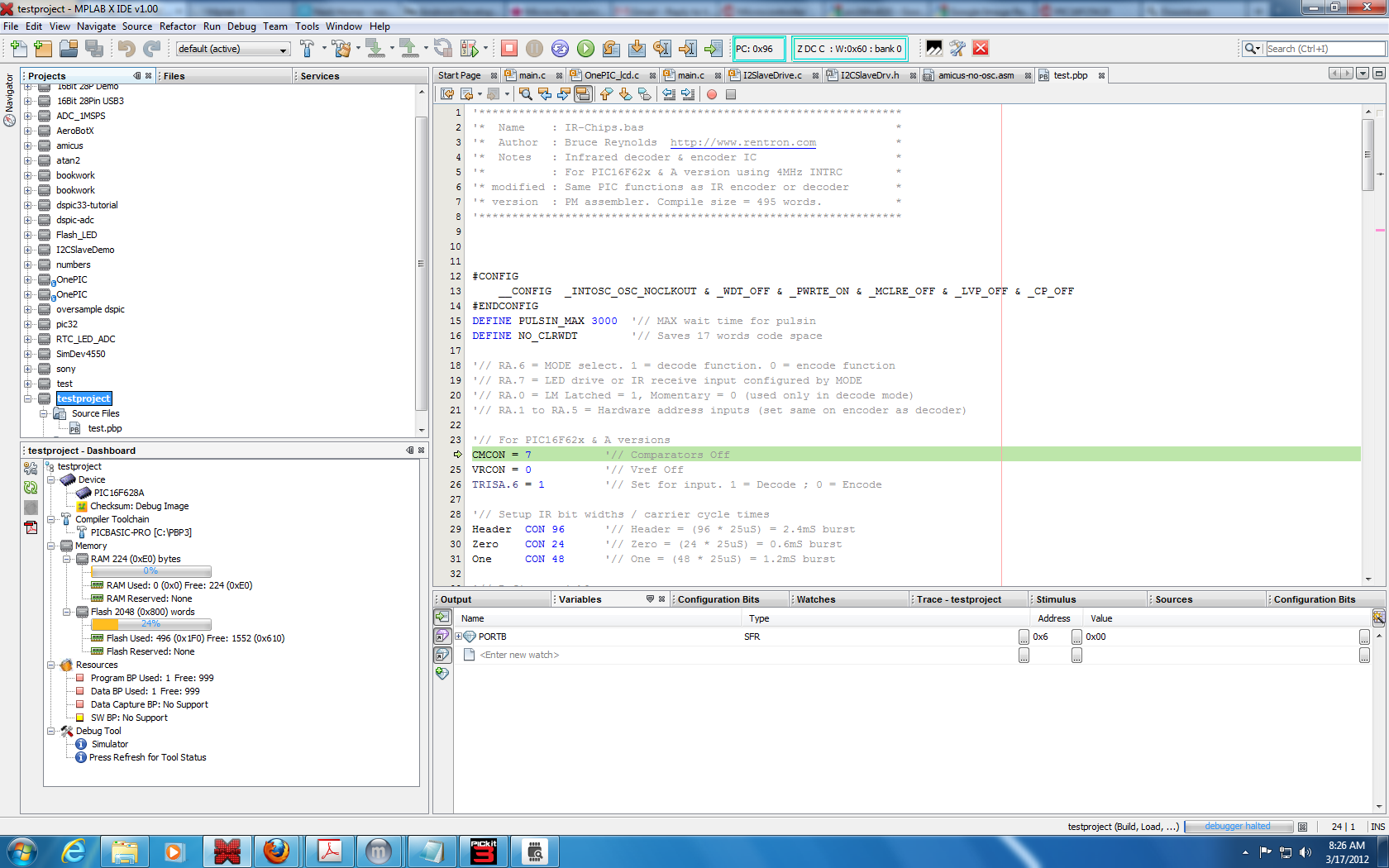This screenshot has width=1389, height=868.
Task: Click the red macro record button in editor toolbar
Action: click(711, 94)
